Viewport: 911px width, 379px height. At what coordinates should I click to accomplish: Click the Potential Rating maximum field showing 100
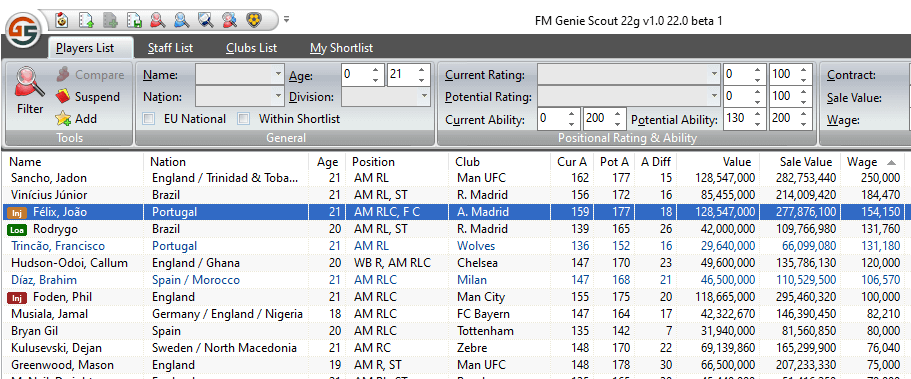tap(790, 96)
